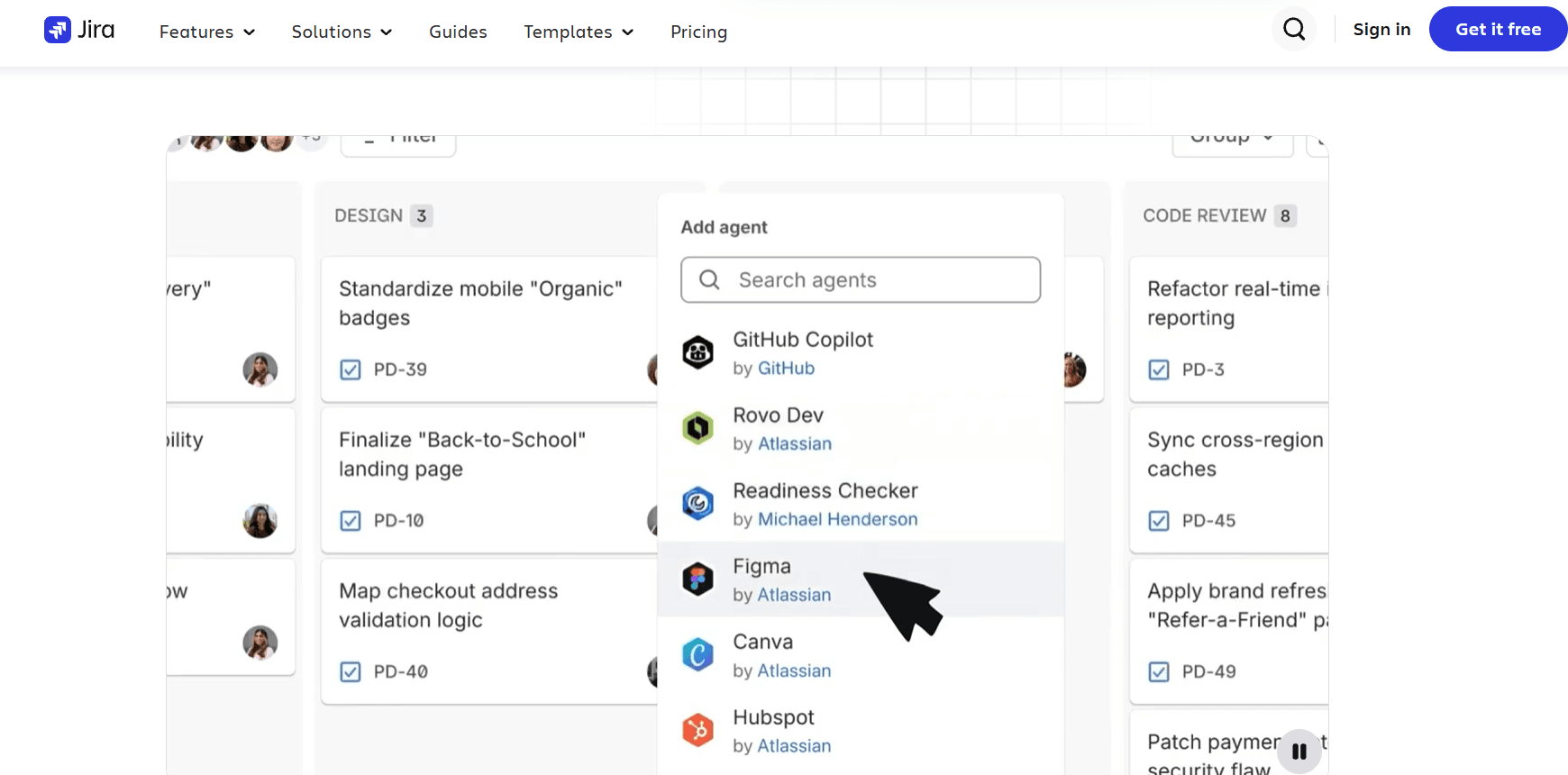The height and width of the screenshot is (775, 1568).
Task: Expand the Templates dropdown menu
Action: point(579,32)
